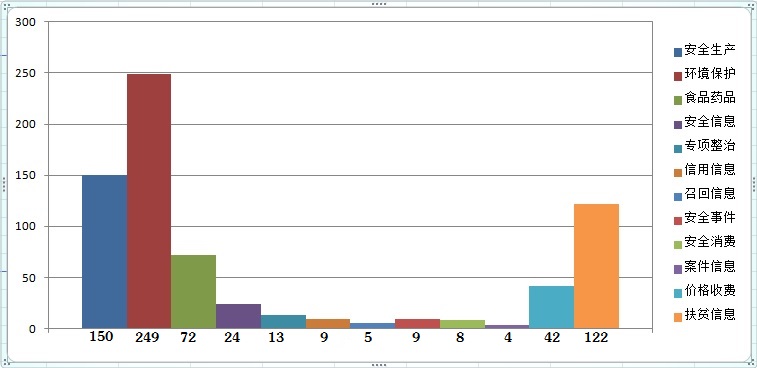Select the 召回信息 legend entry
Screen dimensions: 757x368
pos(705,194)
